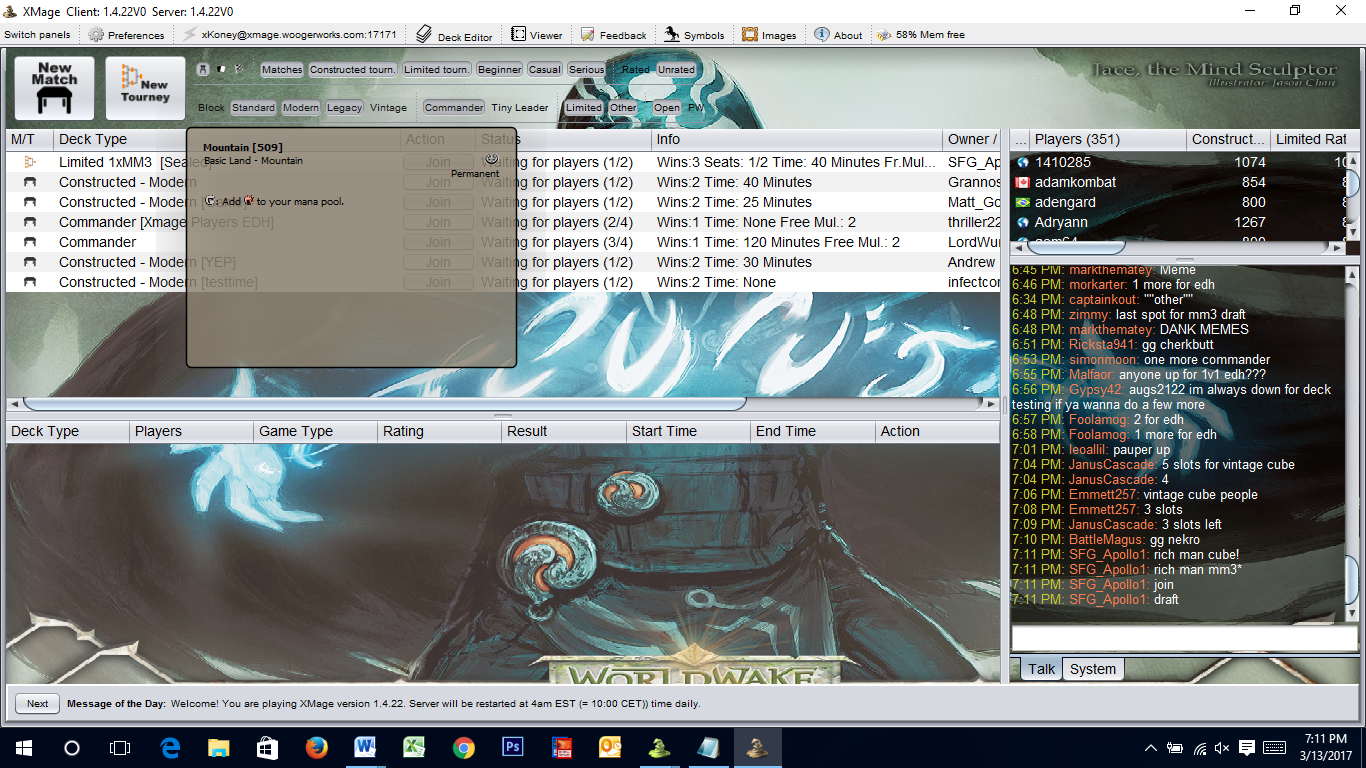Viewport: 1366px width, 768px height.
Task: Toggle the Modern format filter
Action: [x=300, y=108]
